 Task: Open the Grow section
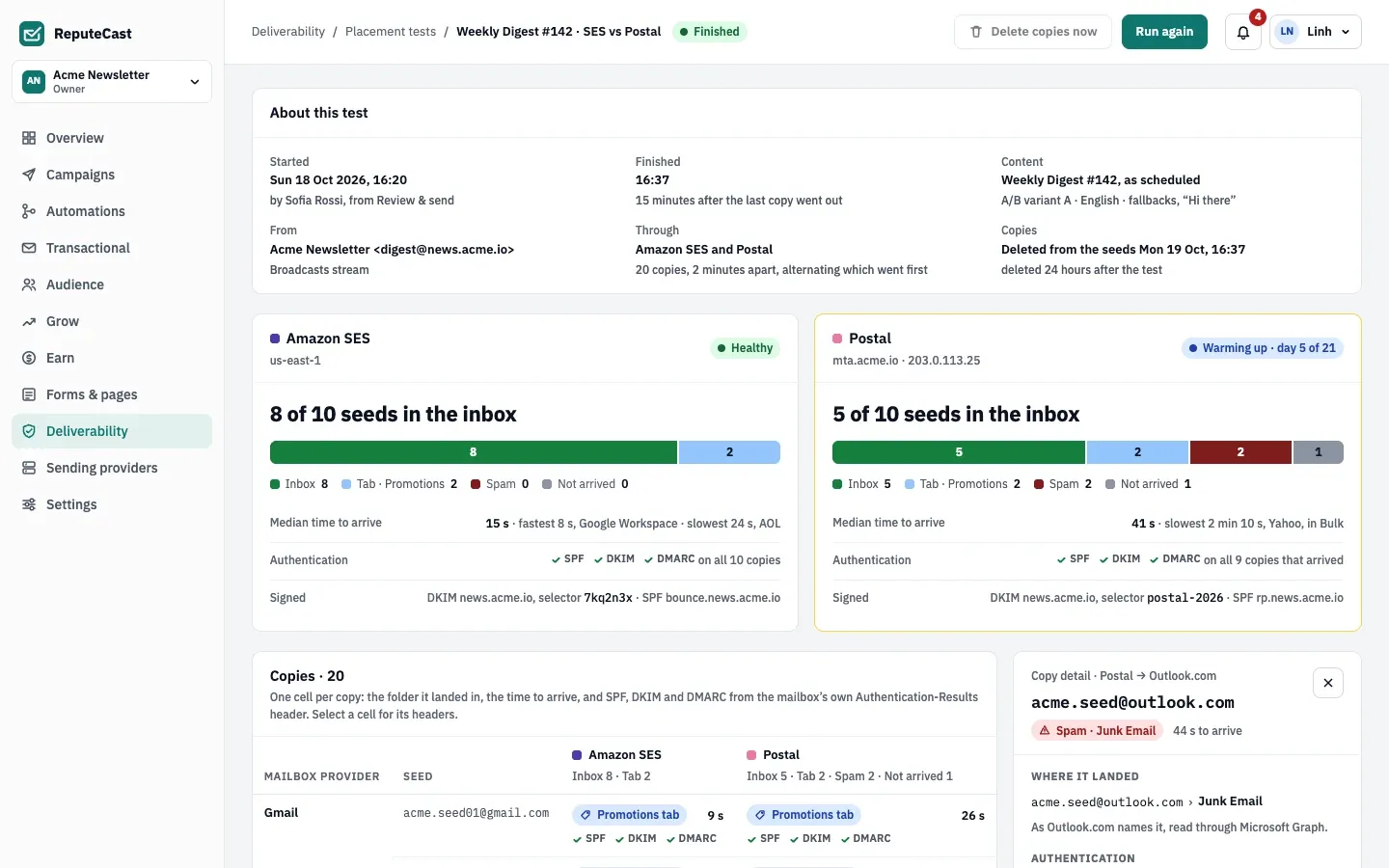[112, 321]
